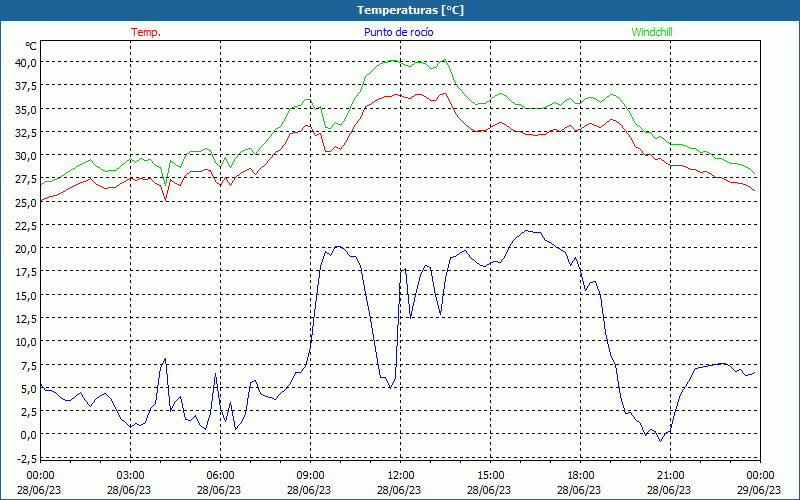Click the 'Temperaturas [°C]' chart title
Viewport: 800px width, 500px height.
tap(410, 10)
